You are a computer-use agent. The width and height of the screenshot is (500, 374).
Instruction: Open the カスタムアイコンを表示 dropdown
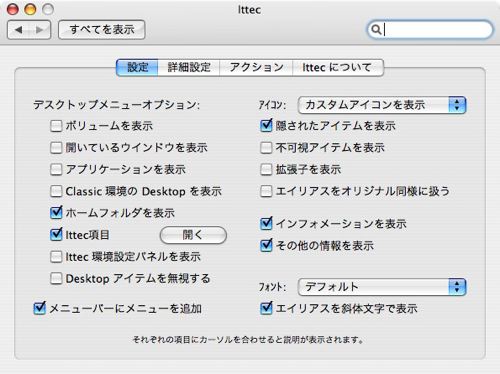(x=382, y=105)
